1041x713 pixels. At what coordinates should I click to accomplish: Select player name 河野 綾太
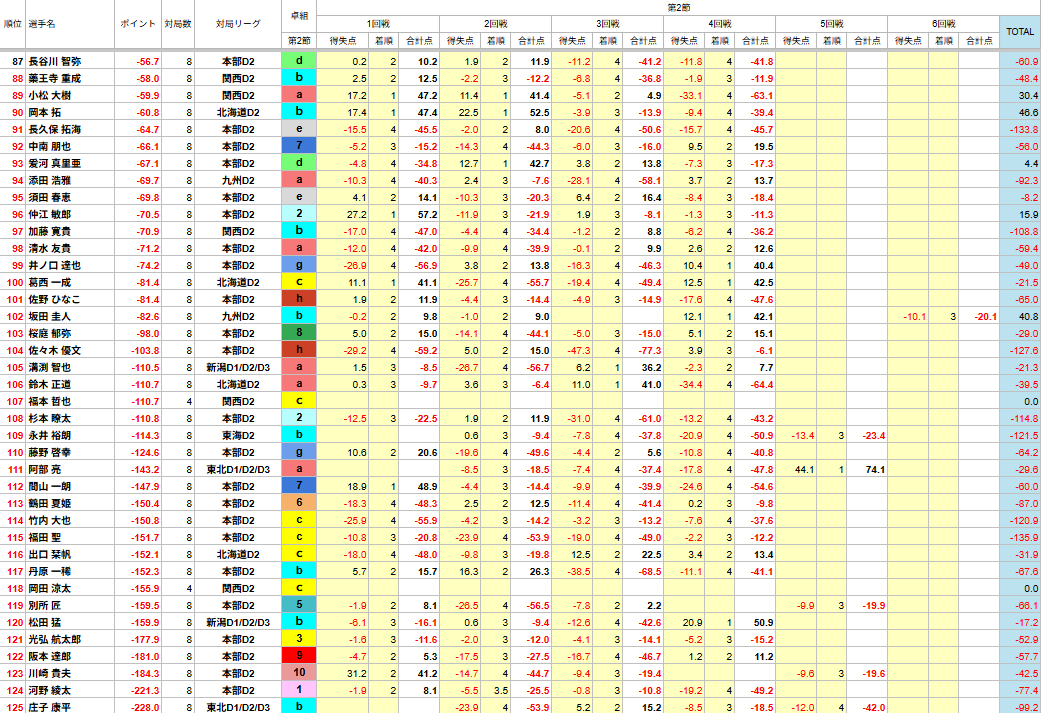coord(49,690)
